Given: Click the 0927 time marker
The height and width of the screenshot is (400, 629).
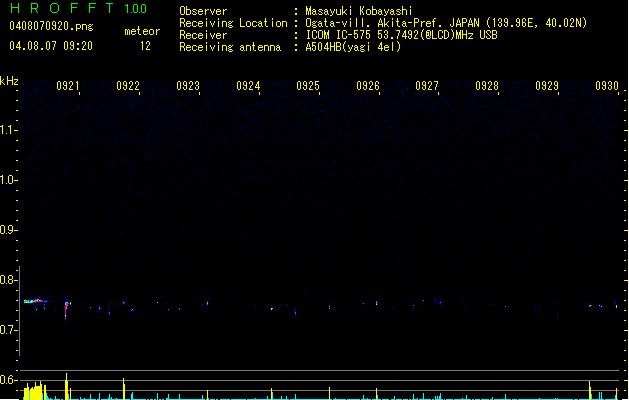Looking at the screenshot, I should pyautogui.click(x=427, y=86).
